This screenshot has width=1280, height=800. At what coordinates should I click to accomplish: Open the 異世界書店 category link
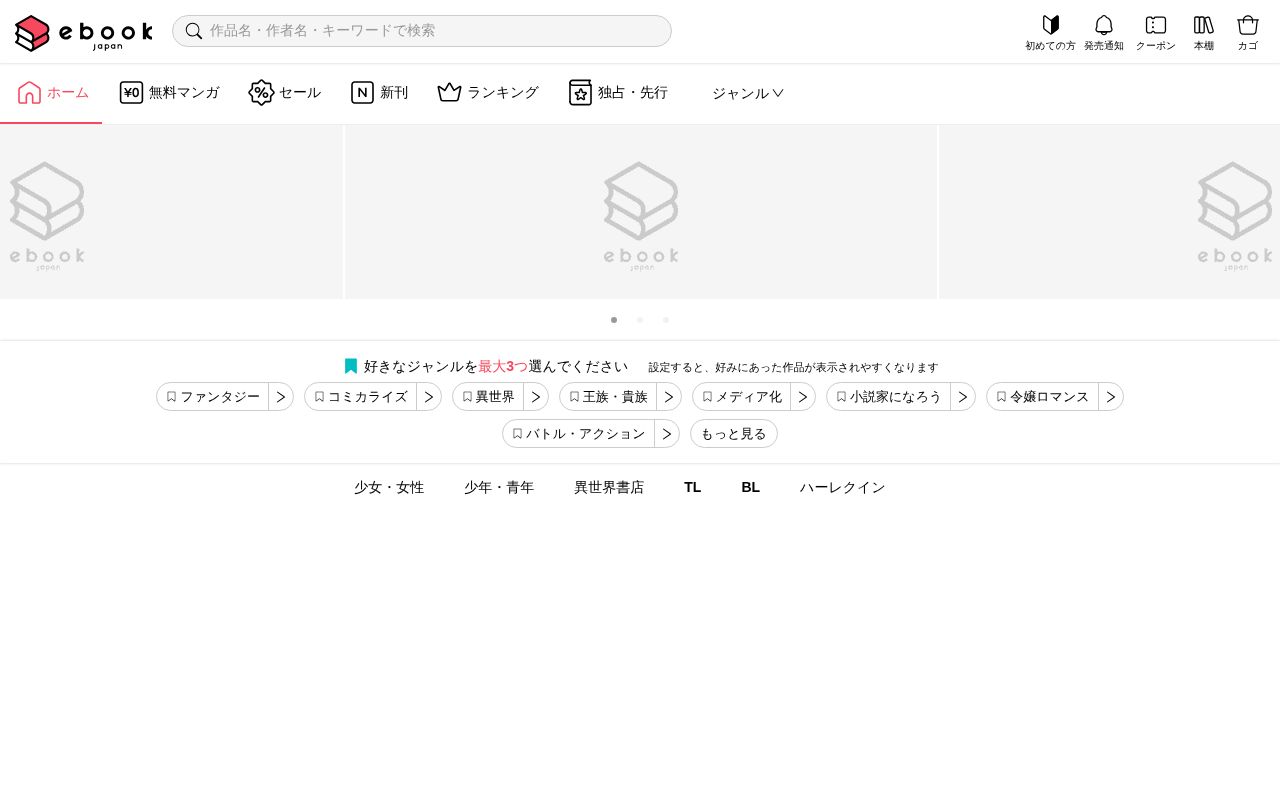[x=609, y=487]
